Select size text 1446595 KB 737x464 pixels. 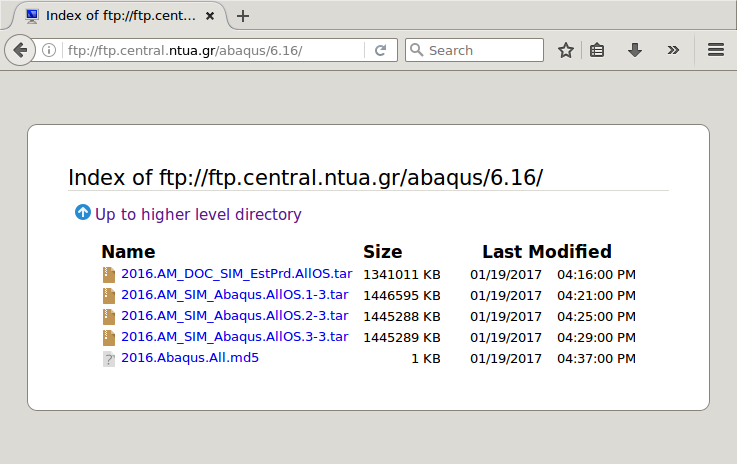pyautogui.click(x=402, y=296)
